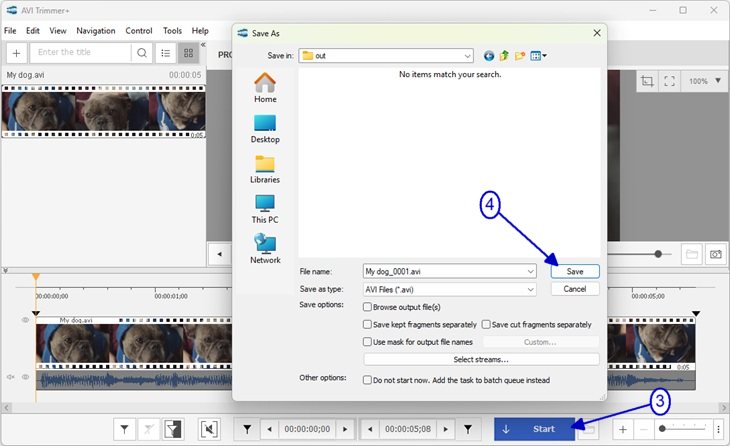Check Save kept fragments separately
Image resolution: width=730 pixels, height=446 pixels.
point(367,324)
